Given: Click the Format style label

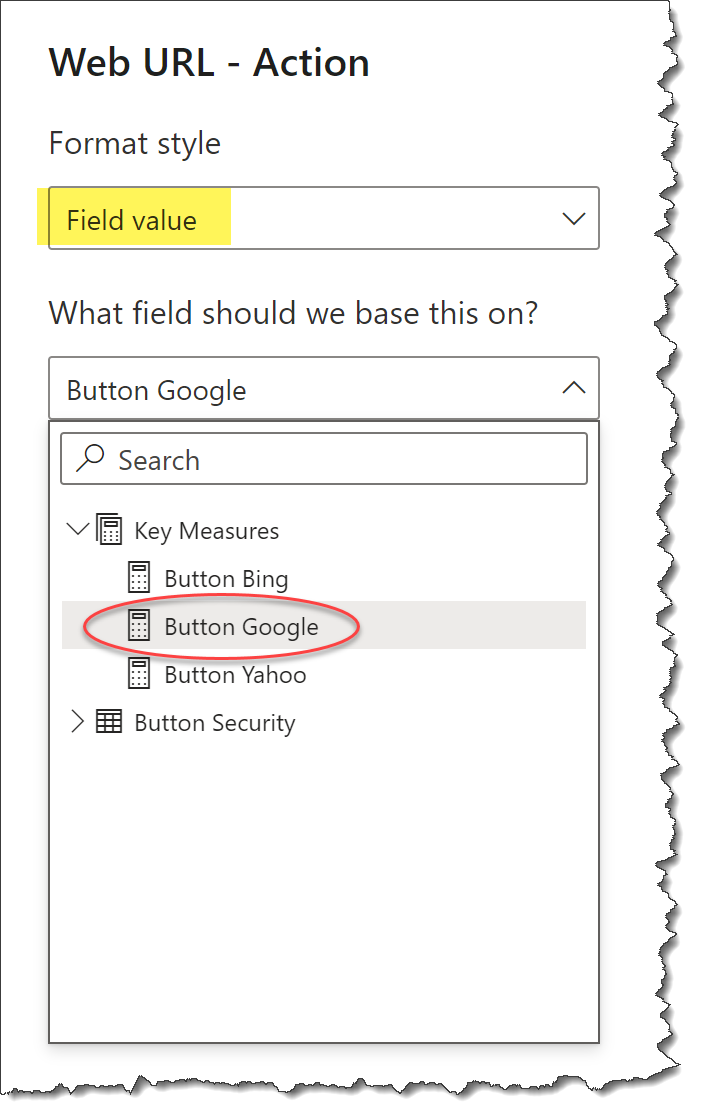Looking at the screenshot, I should pyautogui.click(x=134, y=144).
